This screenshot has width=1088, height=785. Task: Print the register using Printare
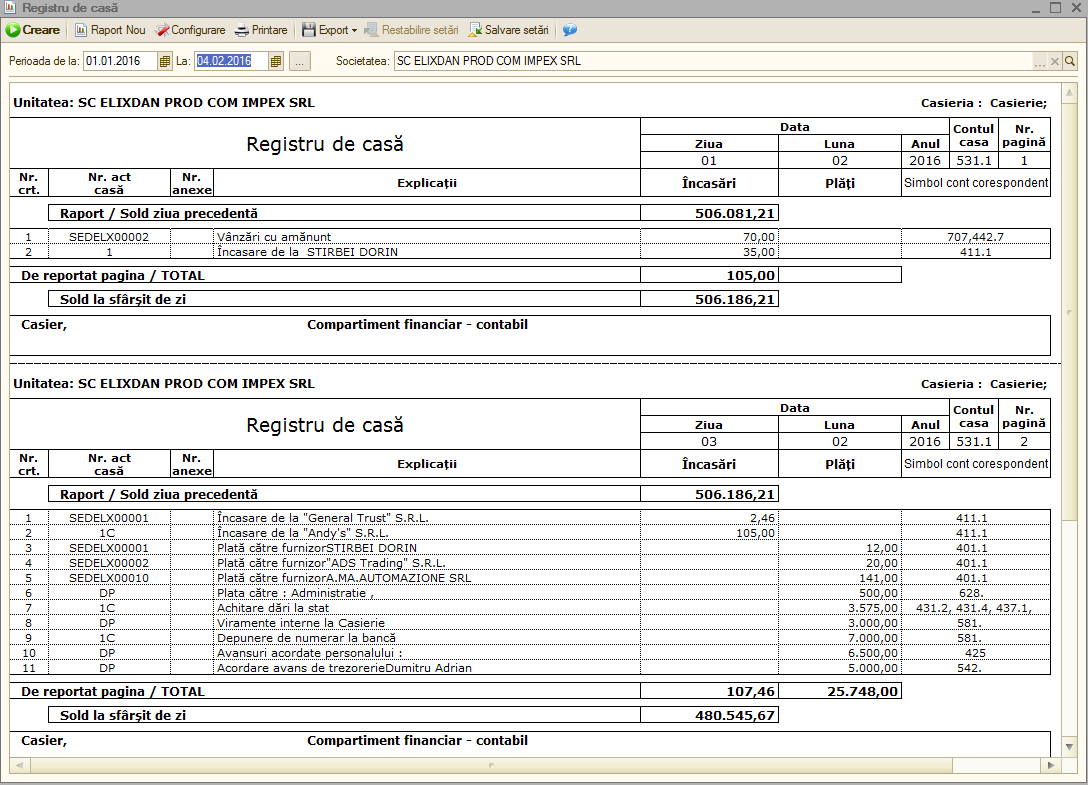click(261, 30)
